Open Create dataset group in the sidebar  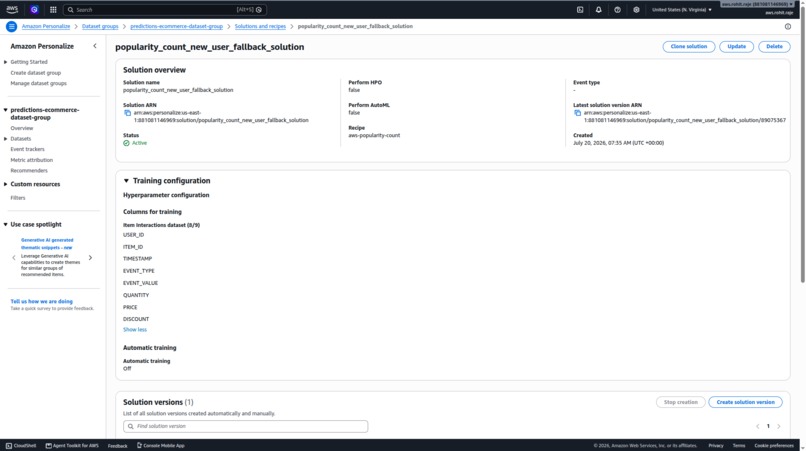click(x=35, y=73)
